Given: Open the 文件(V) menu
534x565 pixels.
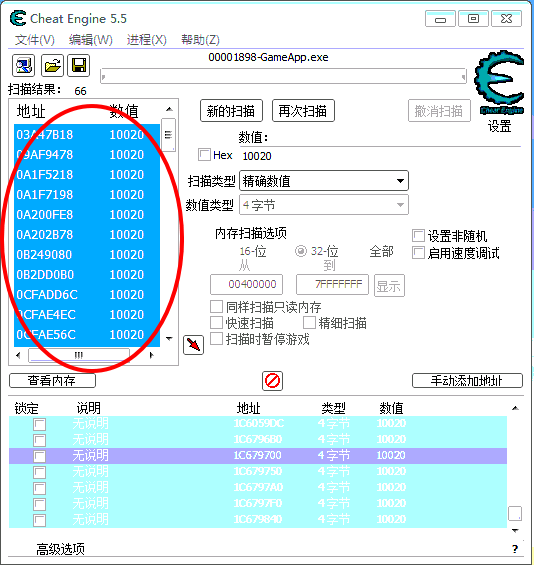Looking at the screenshot, I should 35,40.
